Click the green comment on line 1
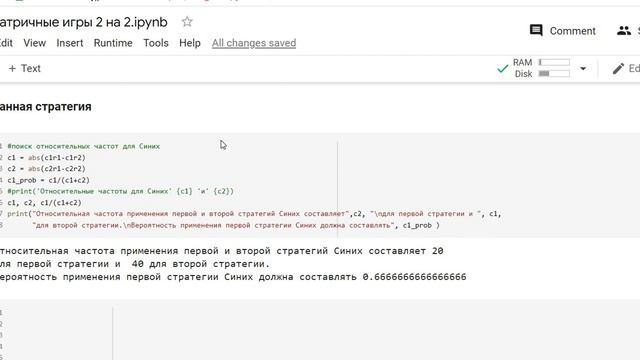The height and width of the screenshot is (360, 640). point(84,146)
